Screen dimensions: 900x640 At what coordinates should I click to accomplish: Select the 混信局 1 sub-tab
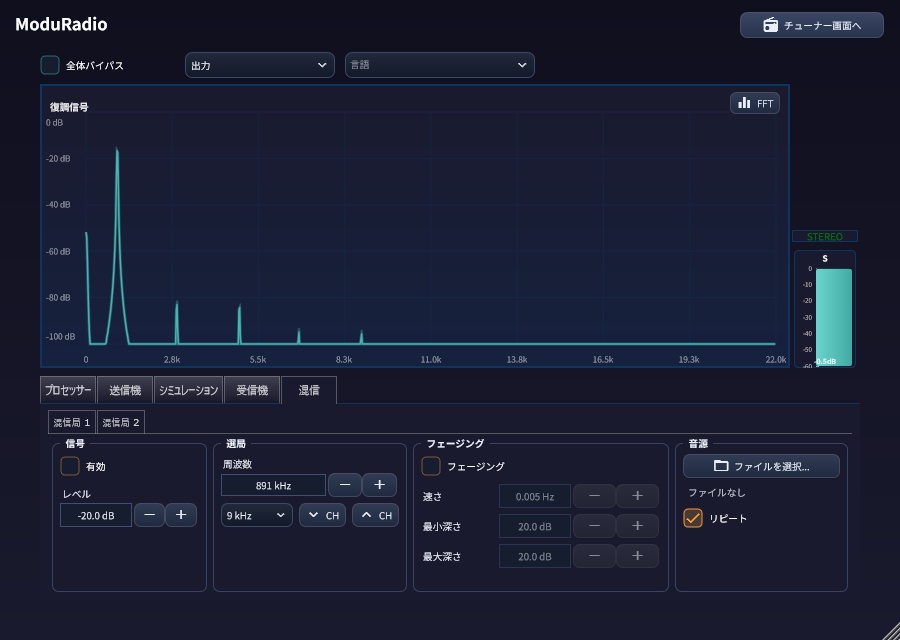click(x=72, y=422)
